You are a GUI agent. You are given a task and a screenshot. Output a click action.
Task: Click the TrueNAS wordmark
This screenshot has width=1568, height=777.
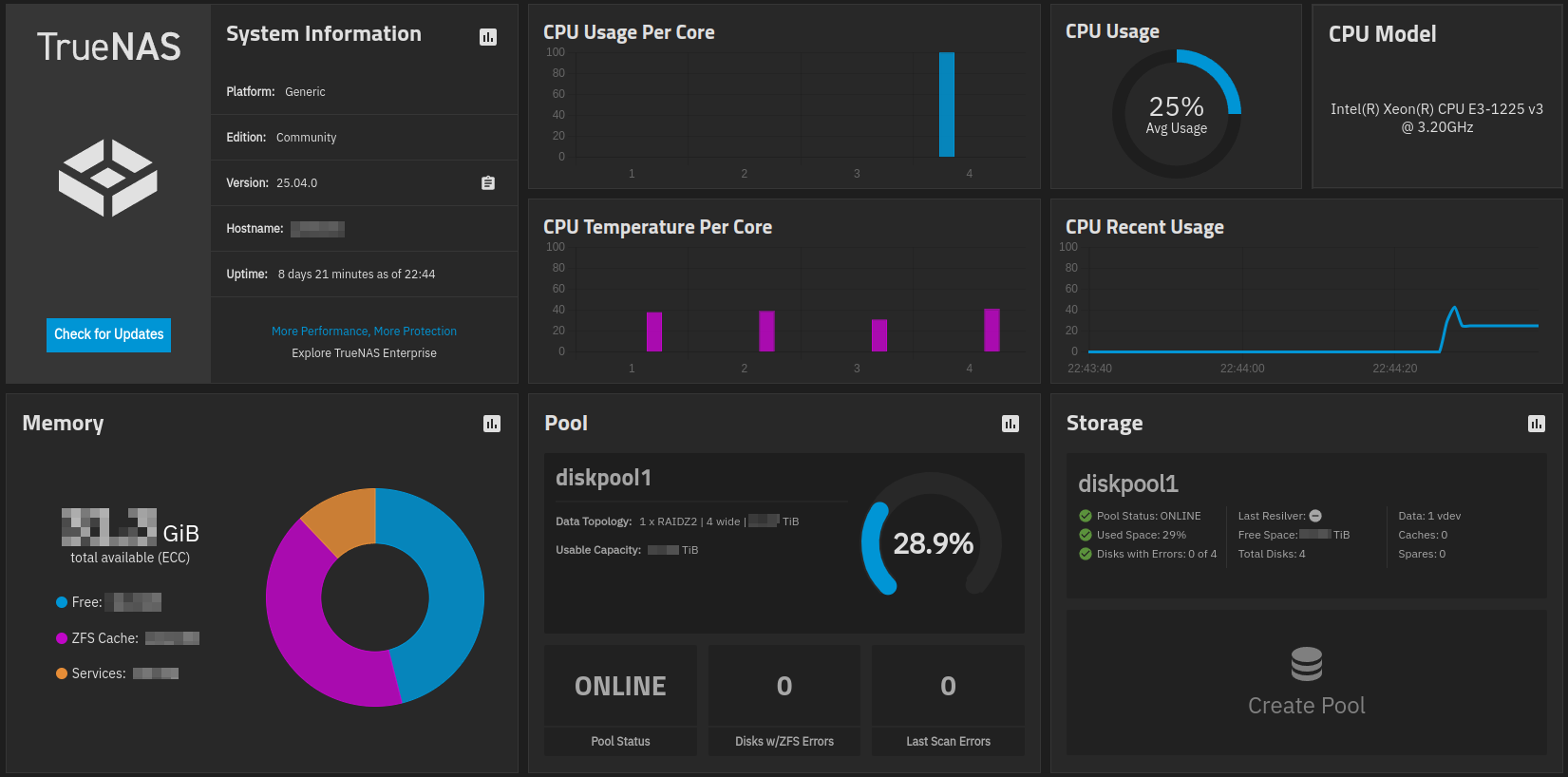pos(108,47)
